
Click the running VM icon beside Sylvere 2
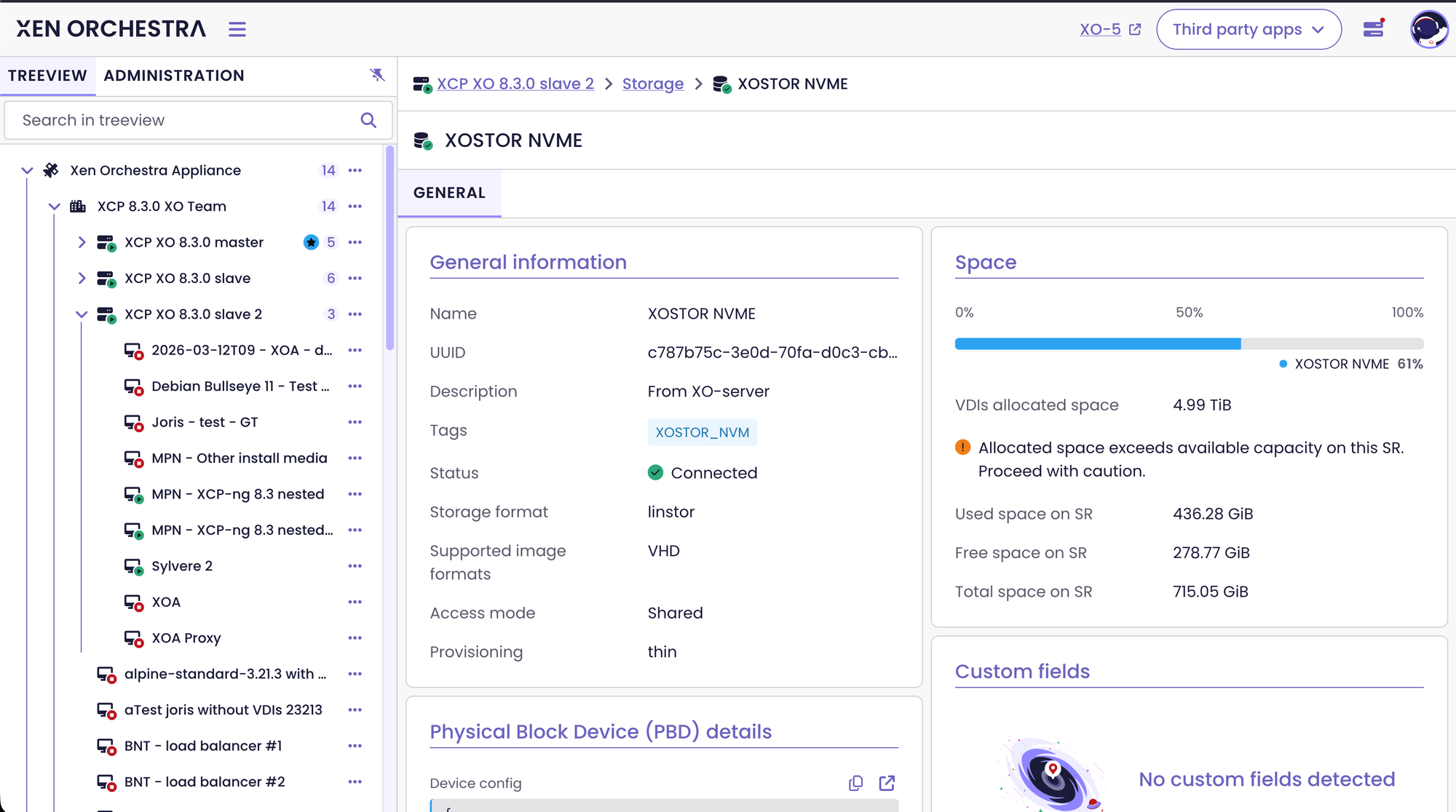pos(133,567)
